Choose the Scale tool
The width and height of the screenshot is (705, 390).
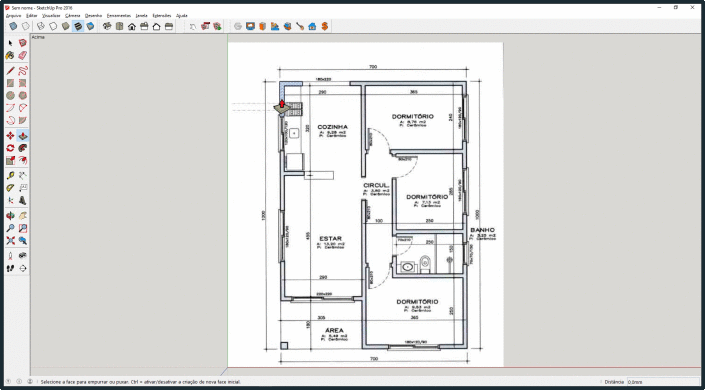pos(10,161)
